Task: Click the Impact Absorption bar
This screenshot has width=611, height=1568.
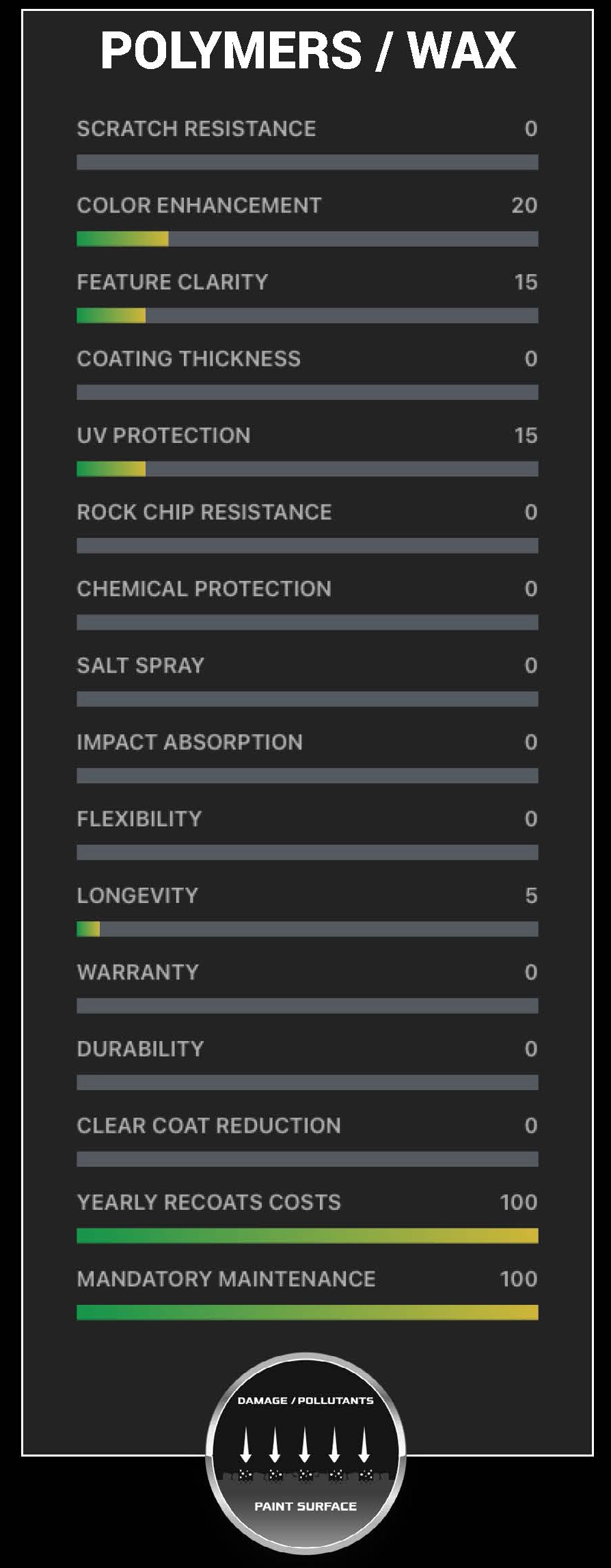Action: tap(307, 775)
